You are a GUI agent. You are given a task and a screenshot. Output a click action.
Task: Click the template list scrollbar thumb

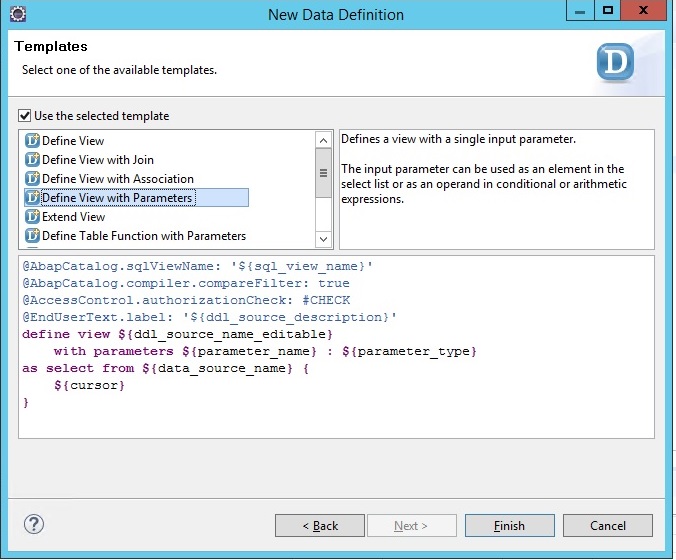323,173
